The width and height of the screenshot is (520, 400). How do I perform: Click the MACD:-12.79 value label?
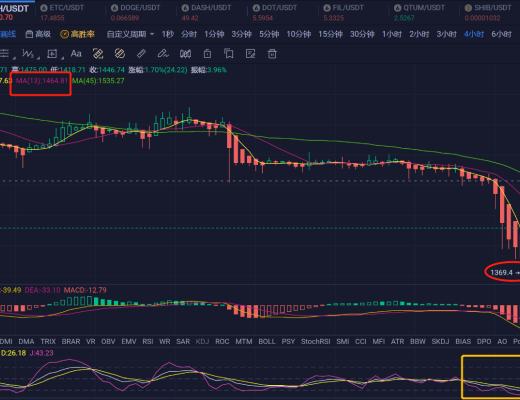pyautogui.click(x=85, y=290)
